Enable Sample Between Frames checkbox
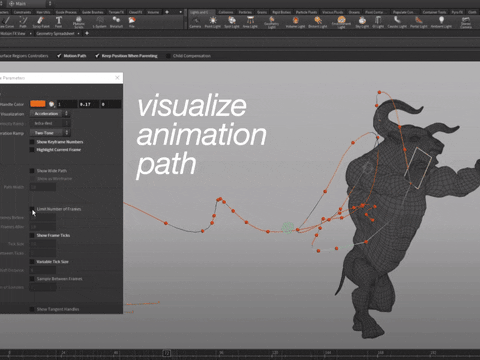This screenshot has height=360, width=480. [x=32, y=279]
